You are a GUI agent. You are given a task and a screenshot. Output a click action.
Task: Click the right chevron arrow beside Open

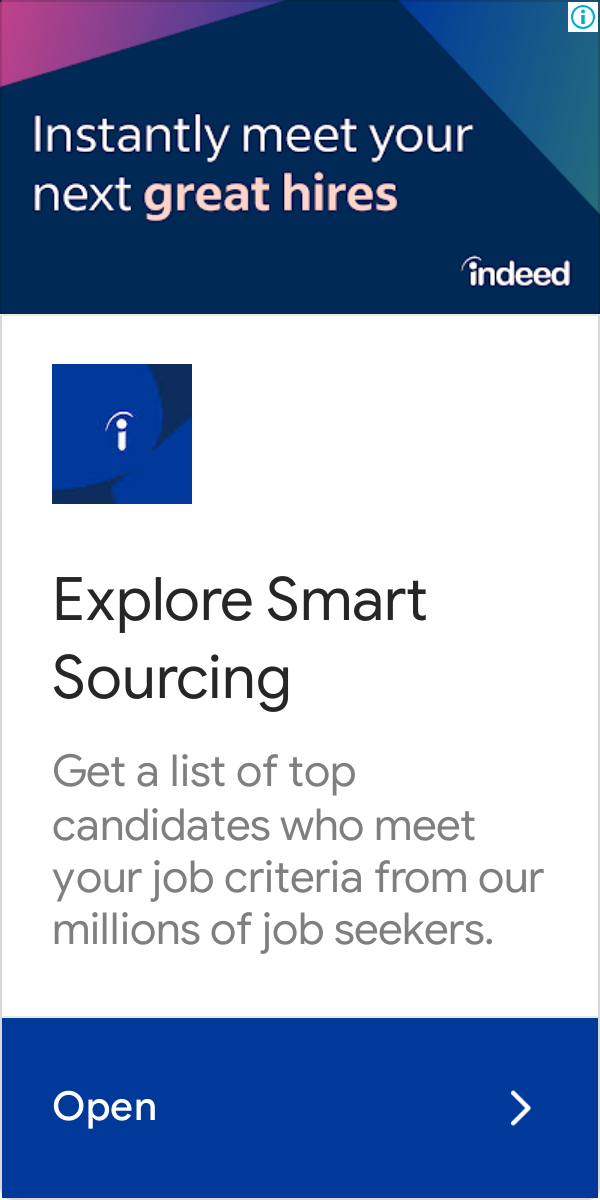tap(520, 1108)
